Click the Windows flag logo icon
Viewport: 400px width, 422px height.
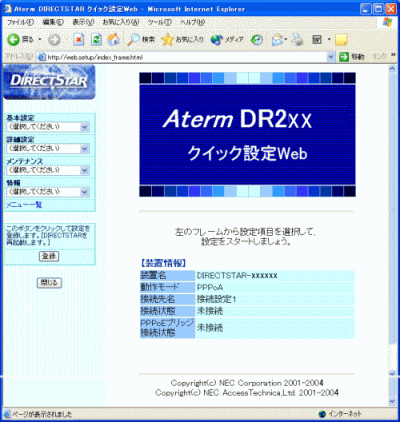point(387,22)
